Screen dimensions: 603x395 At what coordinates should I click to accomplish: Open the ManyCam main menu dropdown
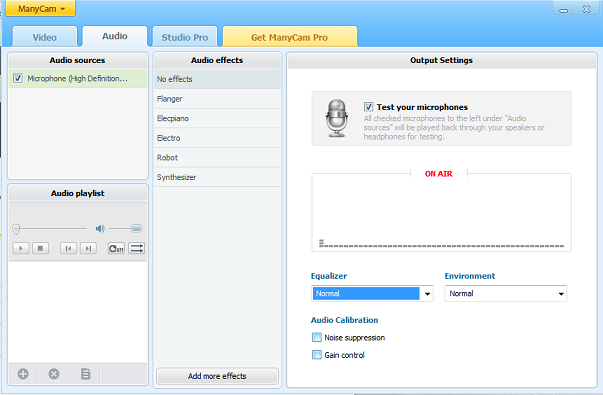40,8
